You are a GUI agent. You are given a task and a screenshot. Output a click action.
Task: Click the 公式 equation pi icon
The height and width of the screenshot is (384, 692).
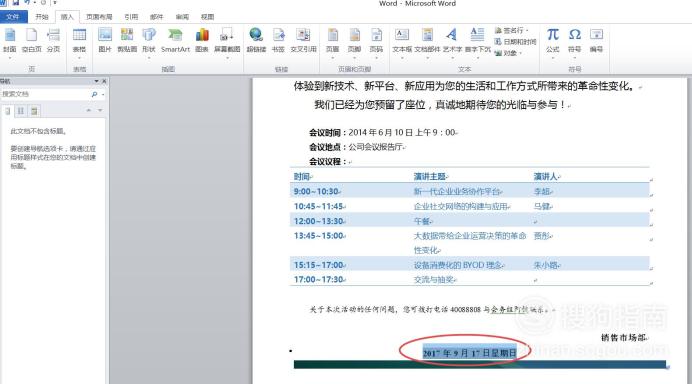553,40
